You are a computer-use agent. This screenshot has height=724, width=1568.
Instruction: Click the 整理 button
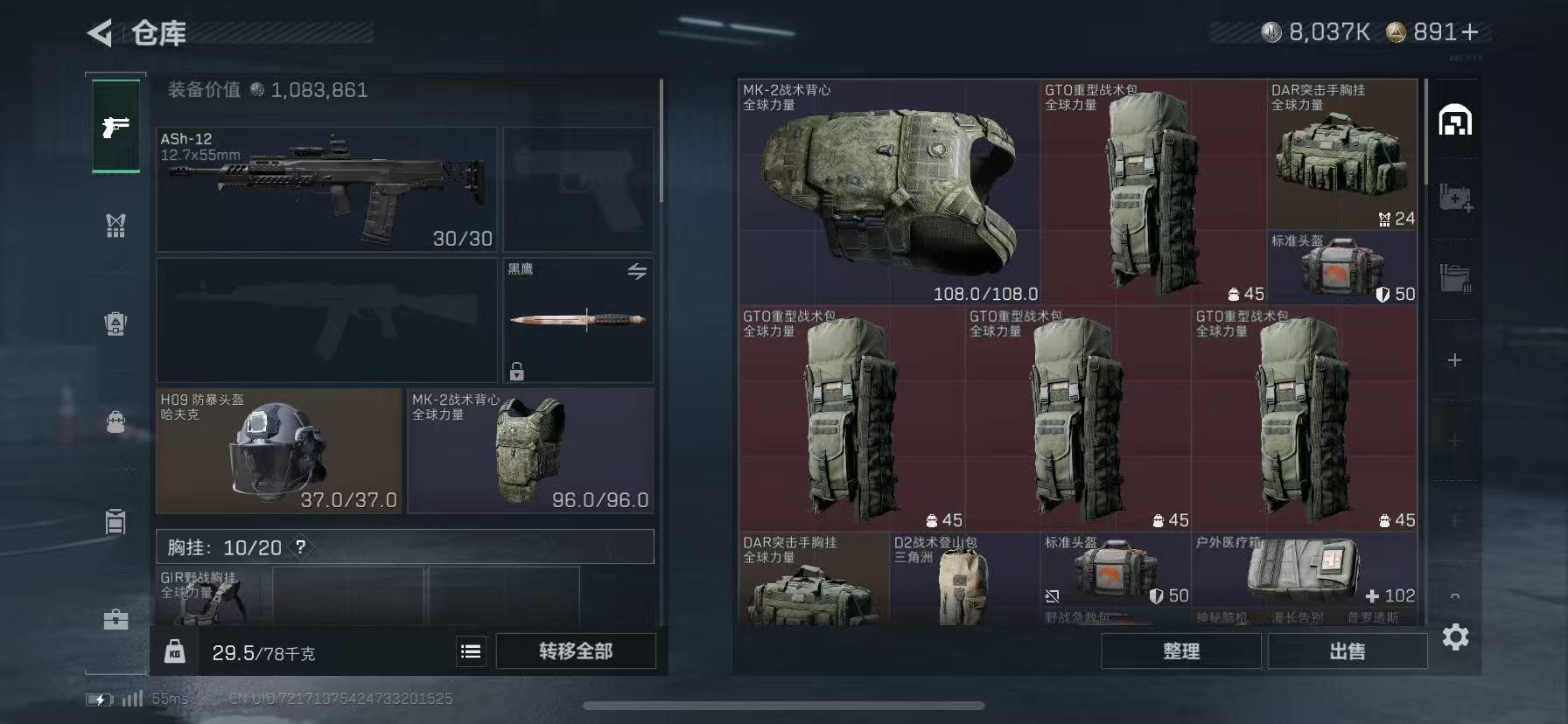pos(1181,651)
